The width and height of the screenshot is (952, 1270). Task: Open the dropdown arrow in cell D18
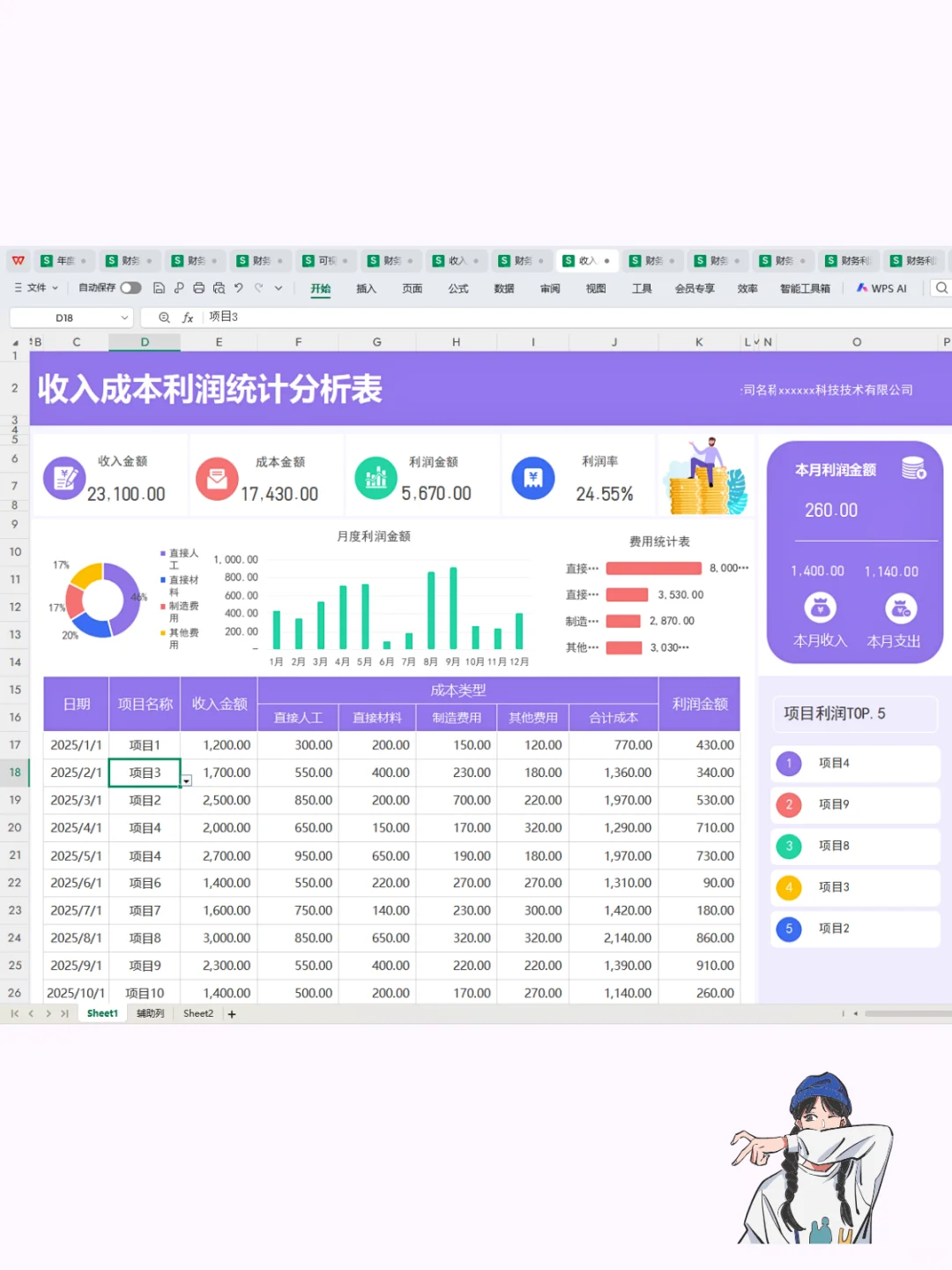[x=186, y=781]
